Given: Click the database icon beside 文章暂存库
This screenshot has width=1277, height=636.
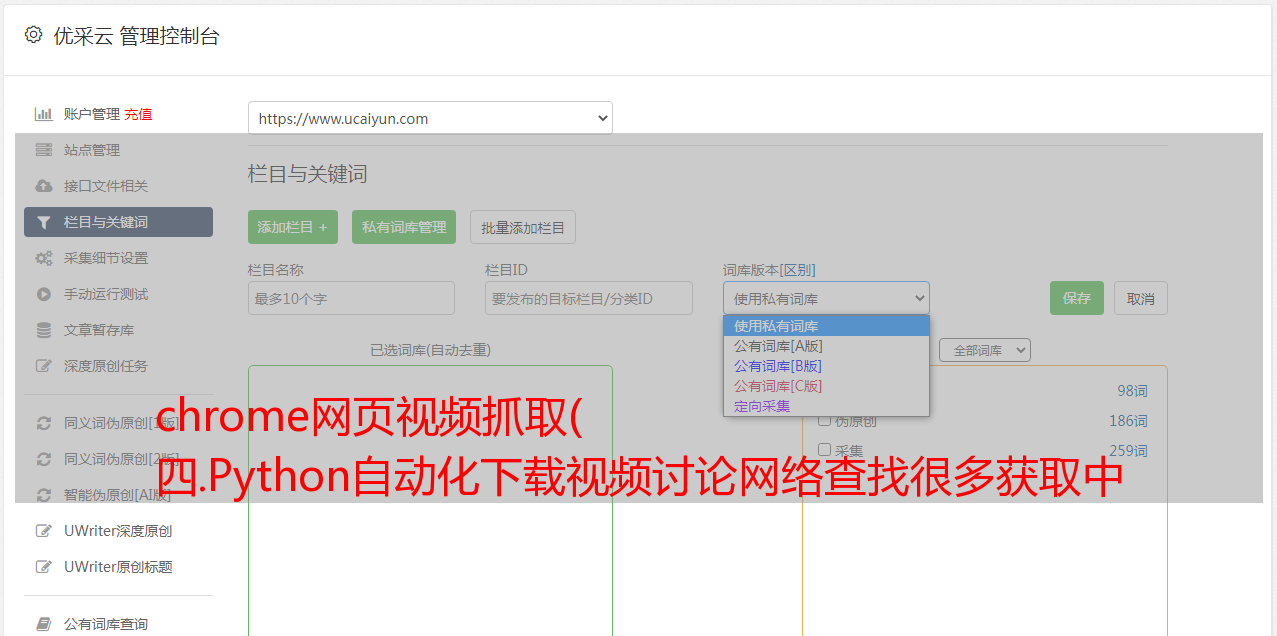Looking at the screenshot, I should click(x=43, y=330).
